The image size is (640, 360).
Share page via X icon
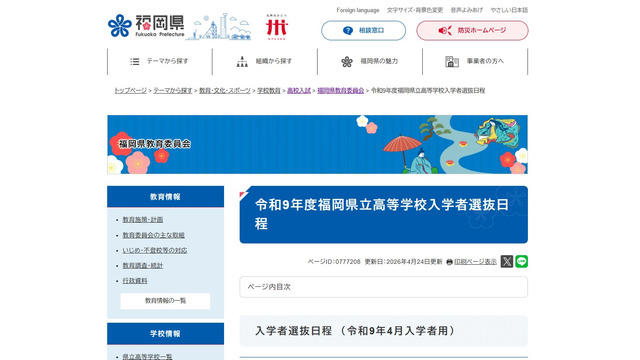[507, 261]
